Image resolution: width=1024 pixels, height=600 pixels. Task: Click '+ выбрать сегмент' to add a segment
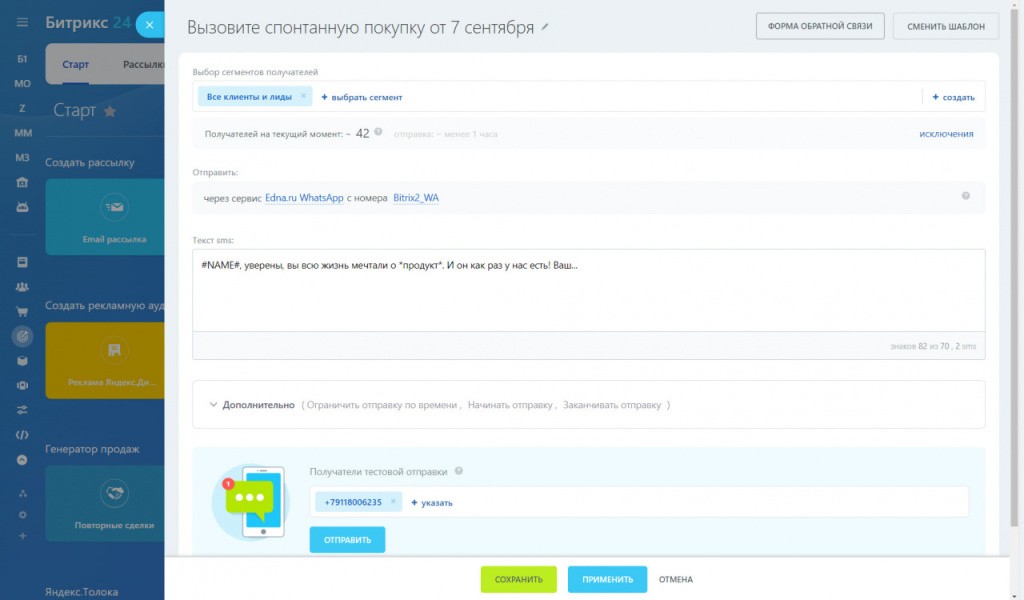tap(362, 97)
